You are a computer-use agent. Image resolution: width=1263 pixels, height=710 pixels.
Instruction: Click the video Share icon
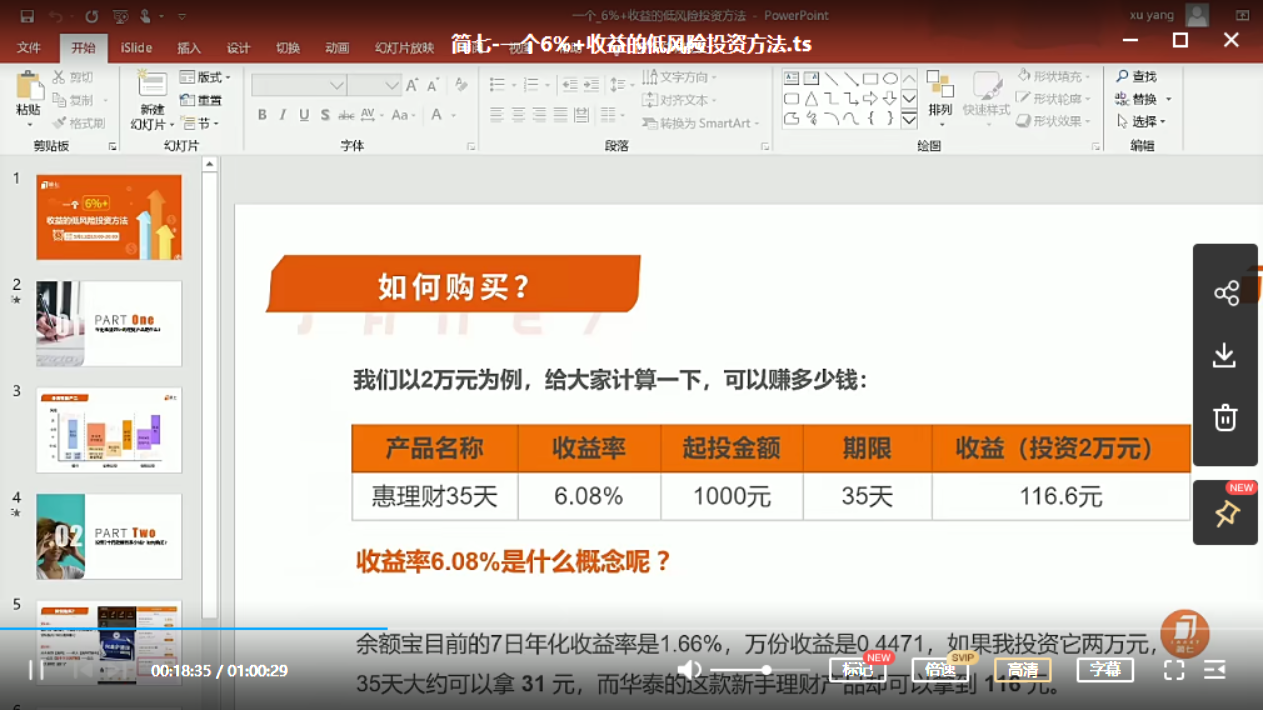pos(1226,293)
